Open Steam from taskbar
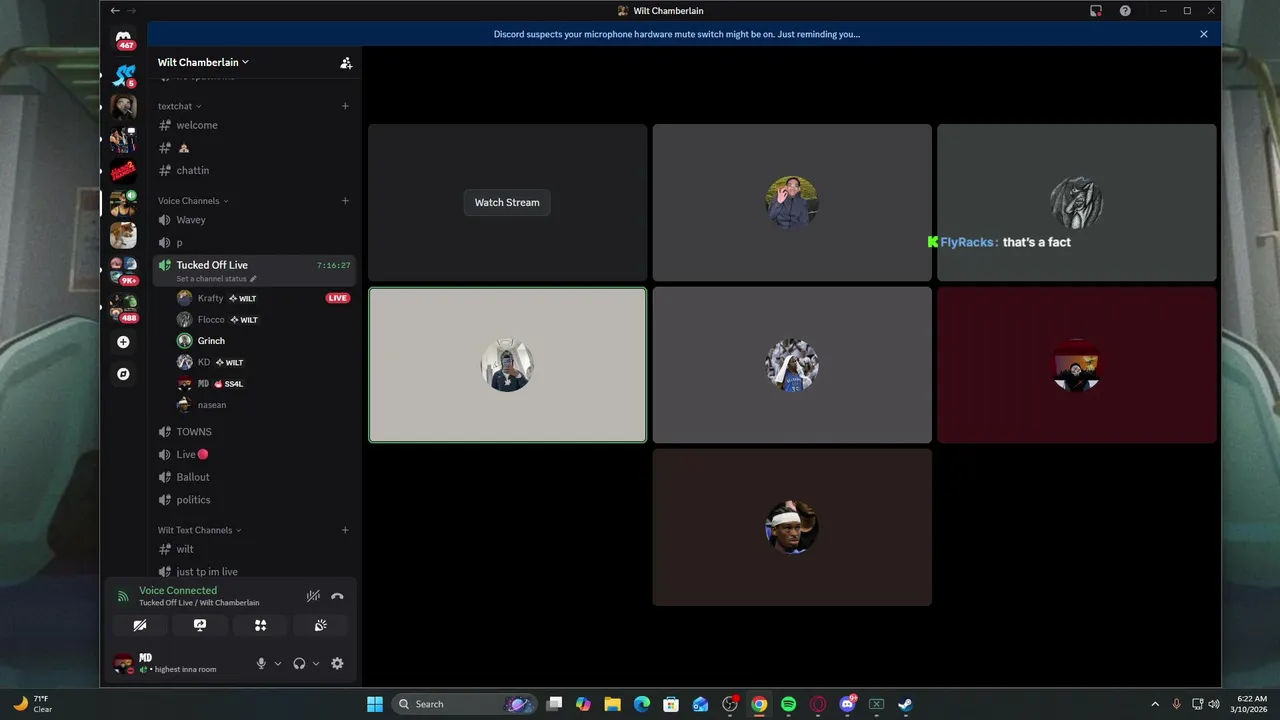 pos(905,704)
